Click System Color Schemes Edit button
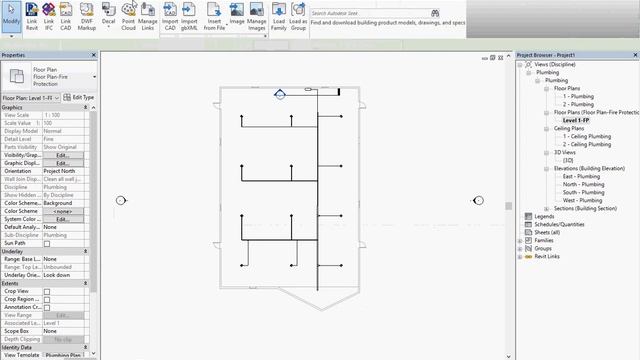The width and height of the screenshot is (640, 360). 63,220
